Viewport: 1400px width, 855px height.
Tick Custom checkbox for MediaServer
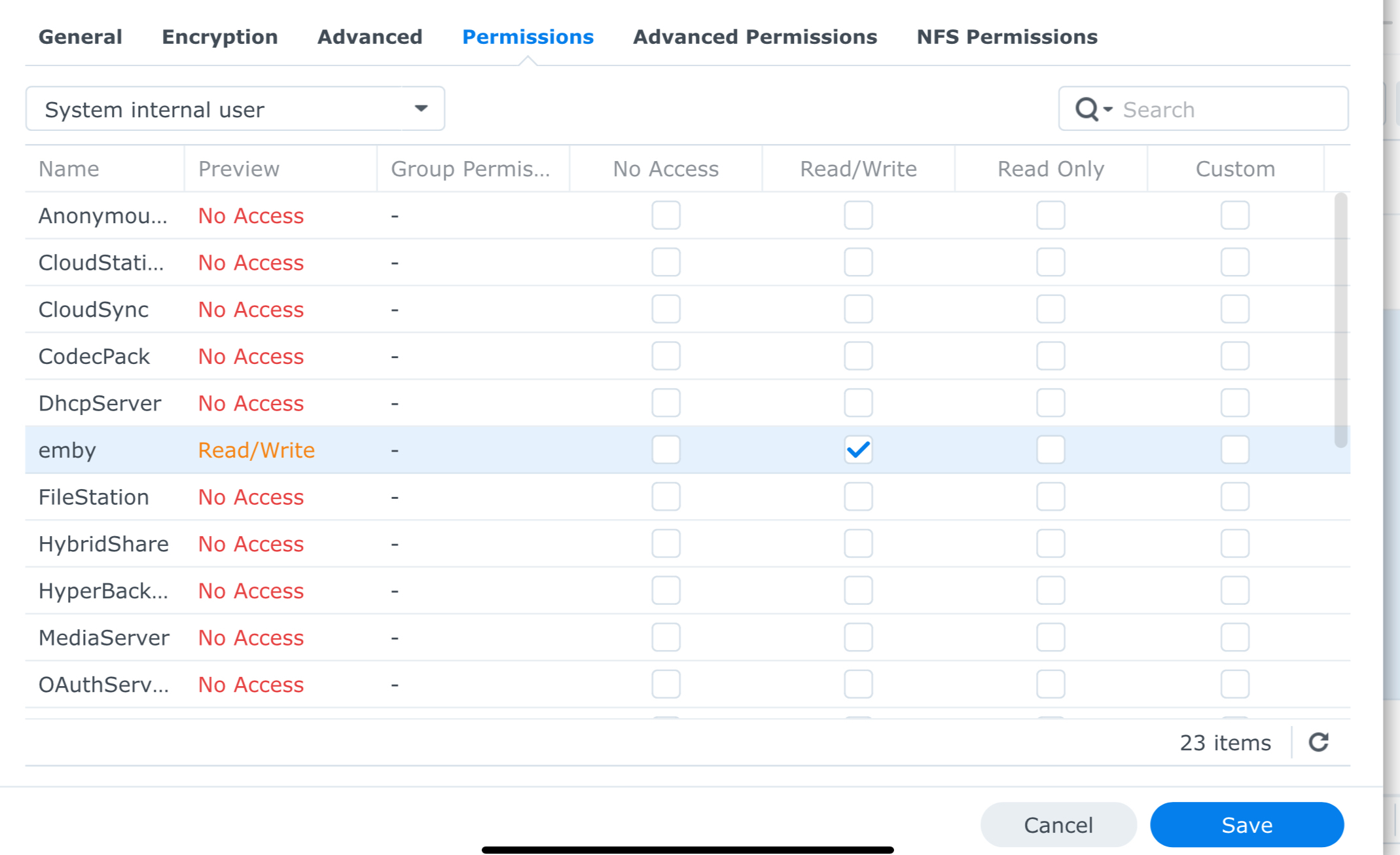pos(1234,638)
